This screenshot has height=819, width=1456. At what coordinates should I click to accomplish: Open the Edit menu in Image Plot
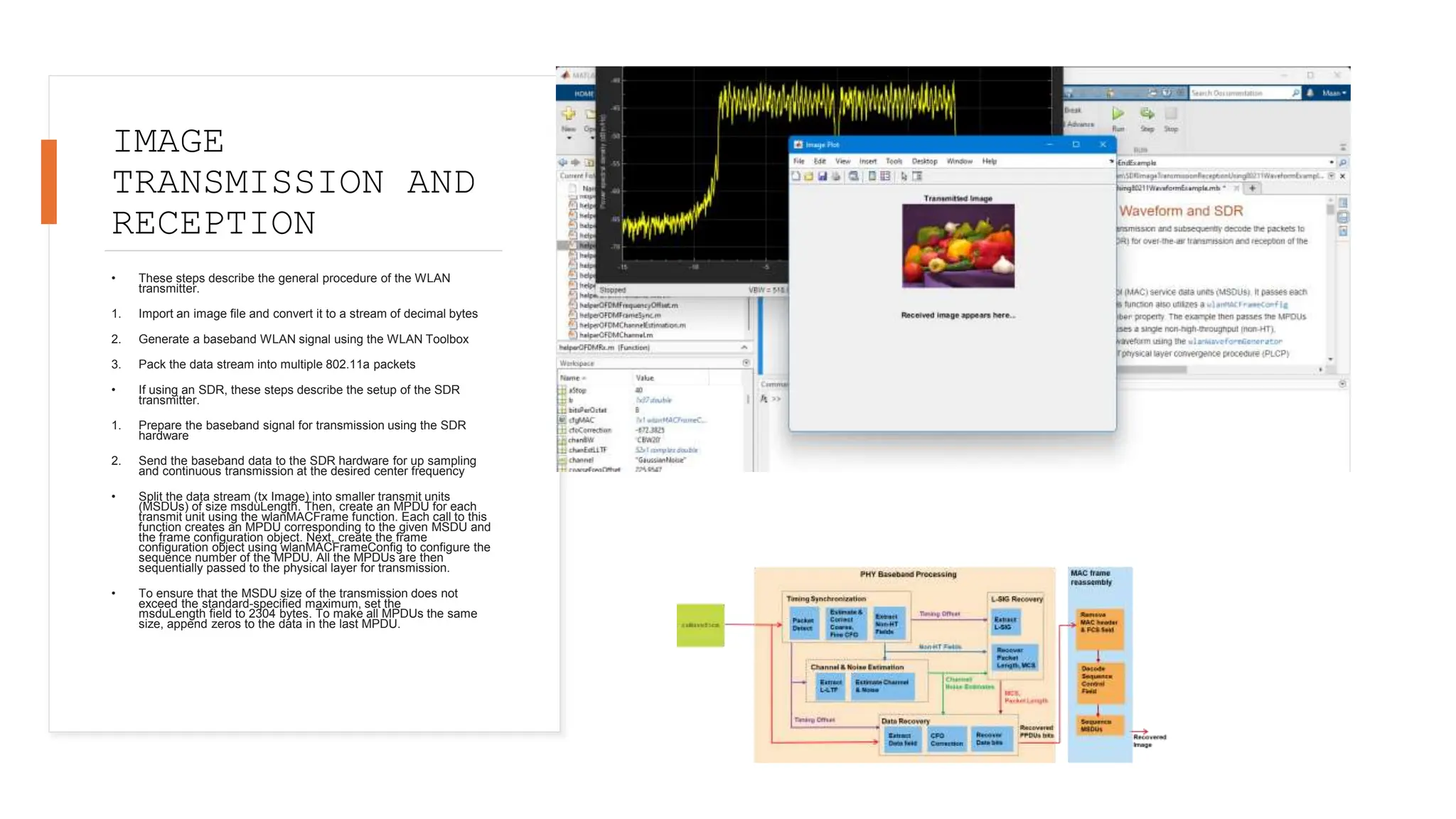pos(820,161)
